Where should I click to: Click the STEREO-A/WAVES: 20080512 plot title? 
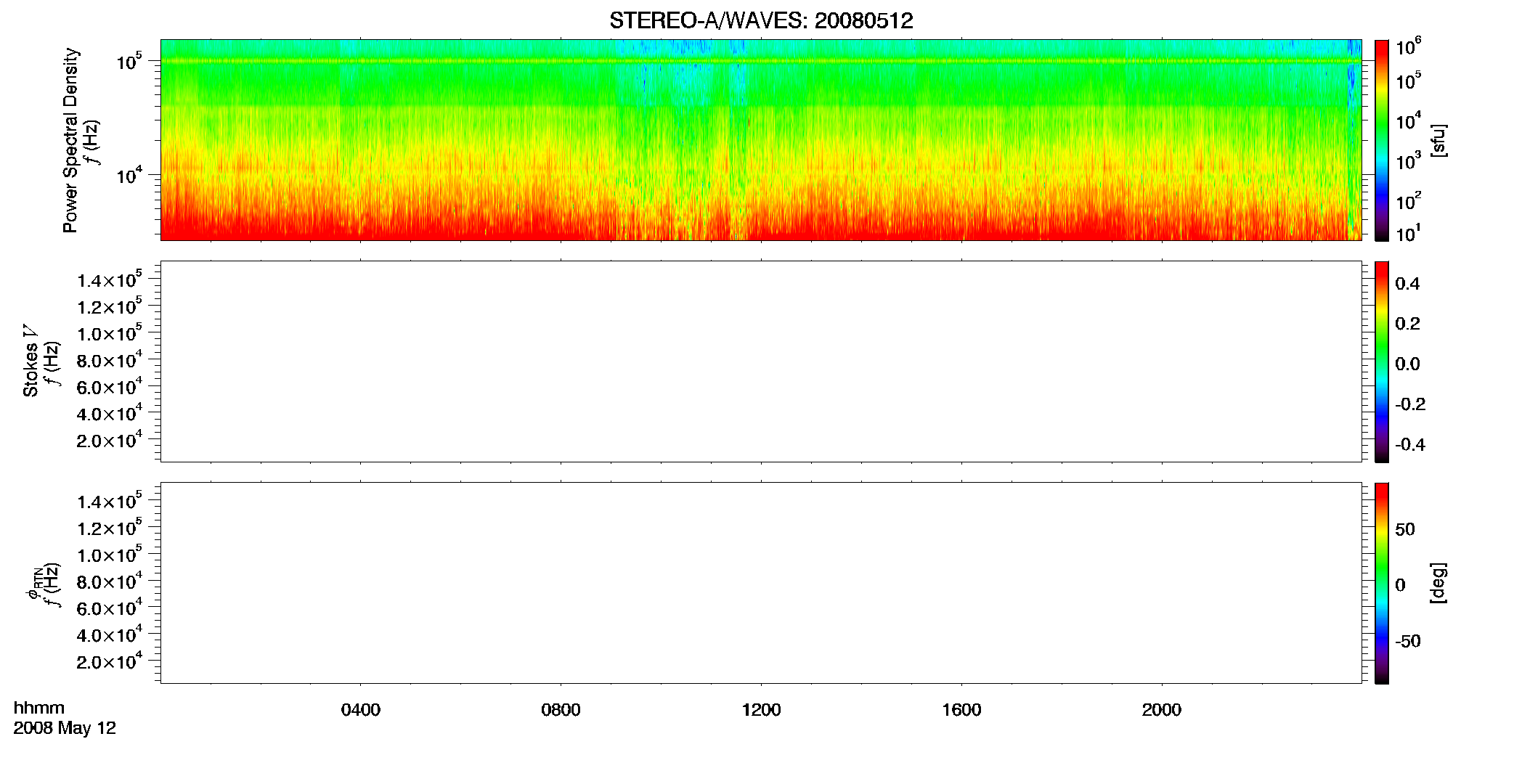click(x=761, y=20)
